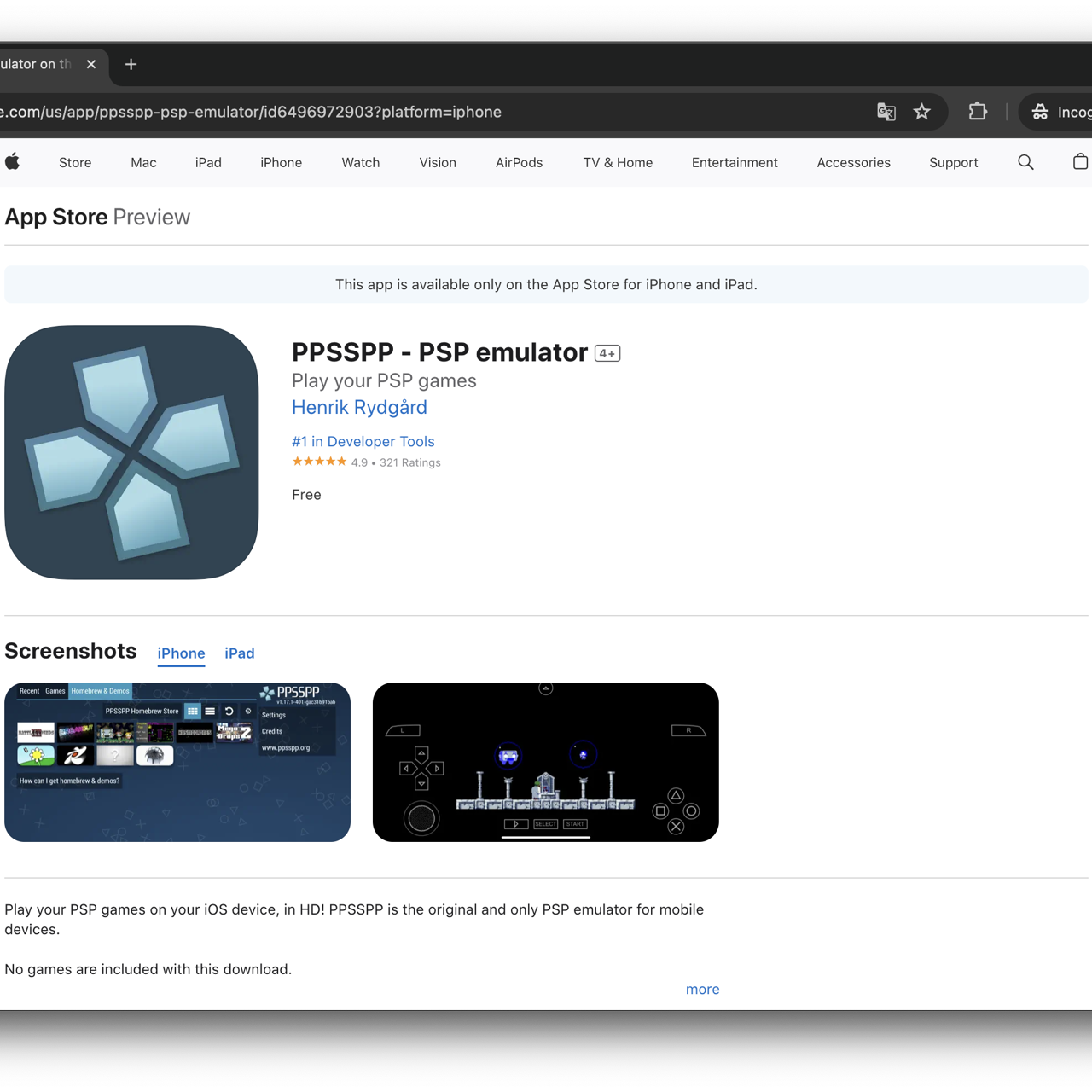
Task: Open the shopping bag icon
Action: [x=1080, y=161]
